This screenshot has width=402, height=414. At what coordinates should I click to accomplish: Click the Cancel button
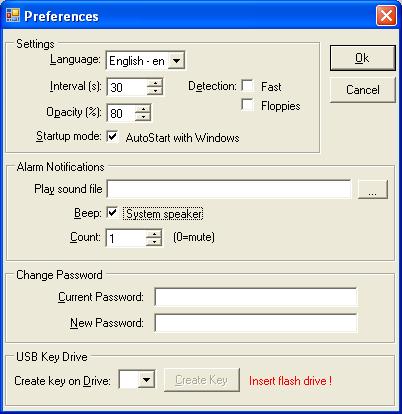[363, 90]
